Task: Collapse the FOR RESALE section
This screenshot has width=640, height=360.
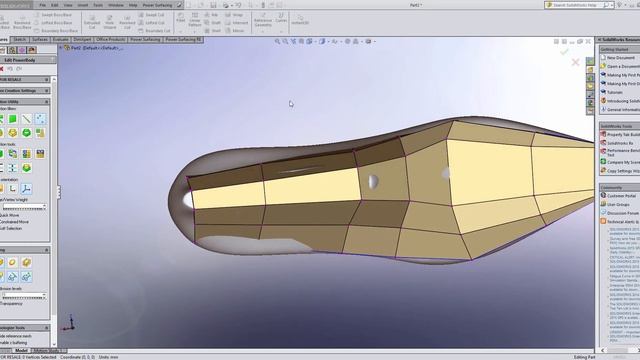Action: (47, 79)
